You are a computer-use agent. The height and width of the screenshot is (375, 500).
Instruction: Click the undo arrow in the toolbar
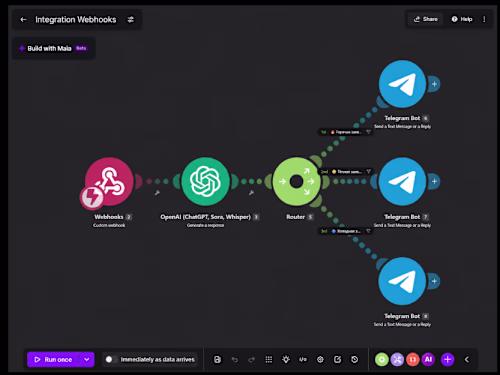click(235, 359)
